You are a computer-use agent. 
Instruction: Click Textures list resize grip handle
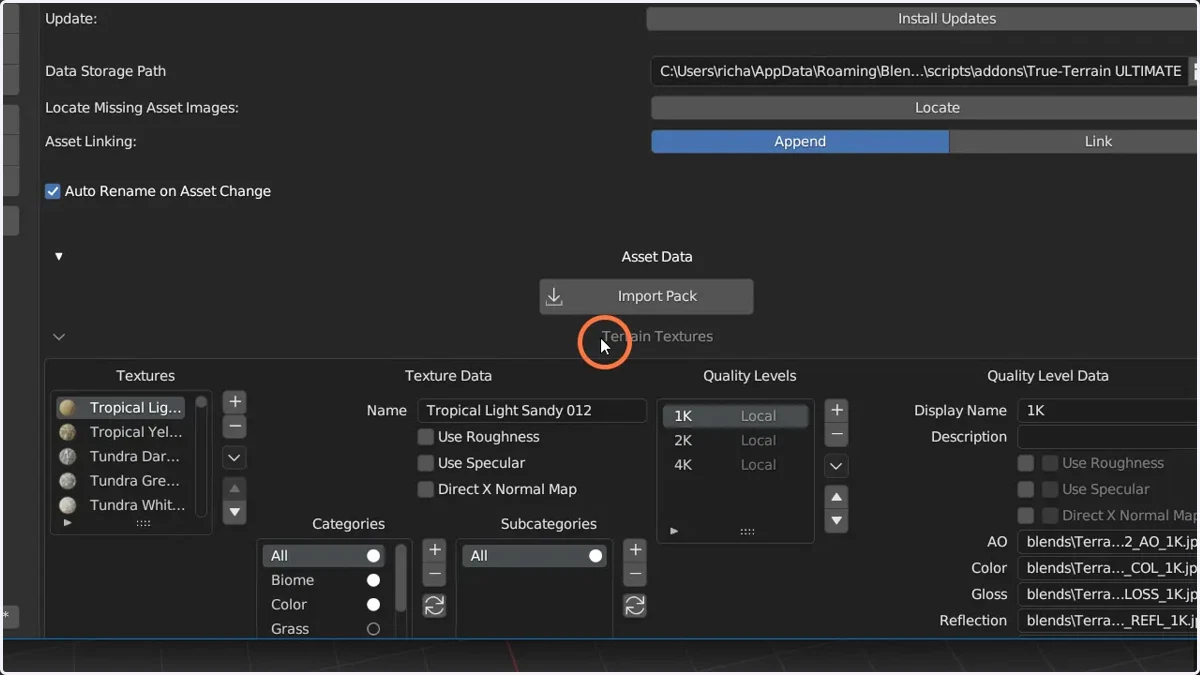143,523
